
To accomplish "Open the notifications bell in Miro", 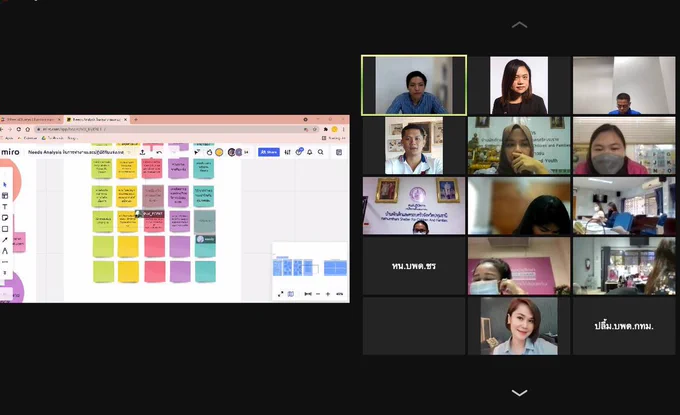I will pyautogui.click(x=310, y=152).
